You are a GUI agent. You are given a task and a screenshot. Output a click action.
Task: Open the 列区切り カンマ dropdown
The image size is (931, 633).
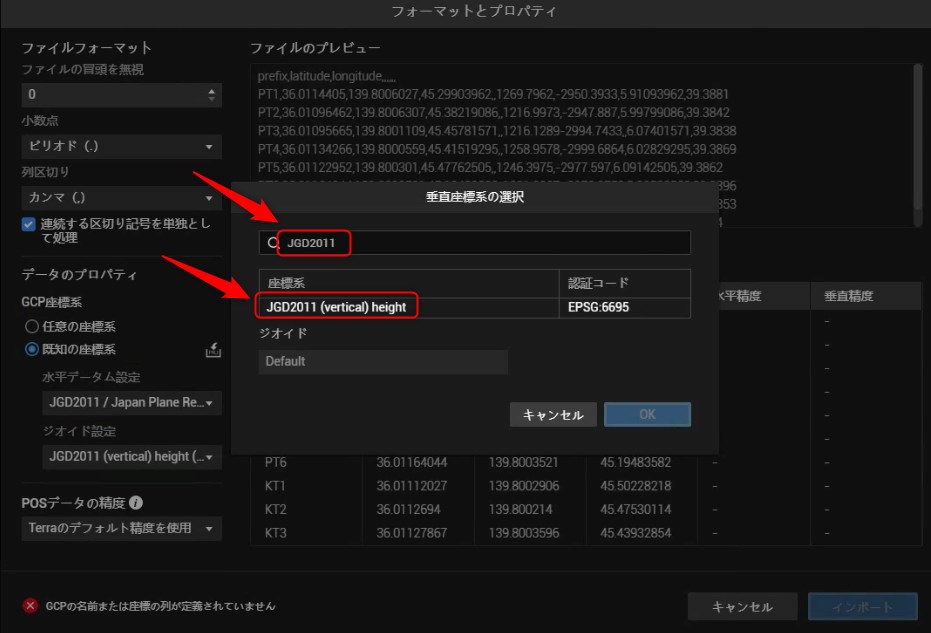[x=121, y=198]
